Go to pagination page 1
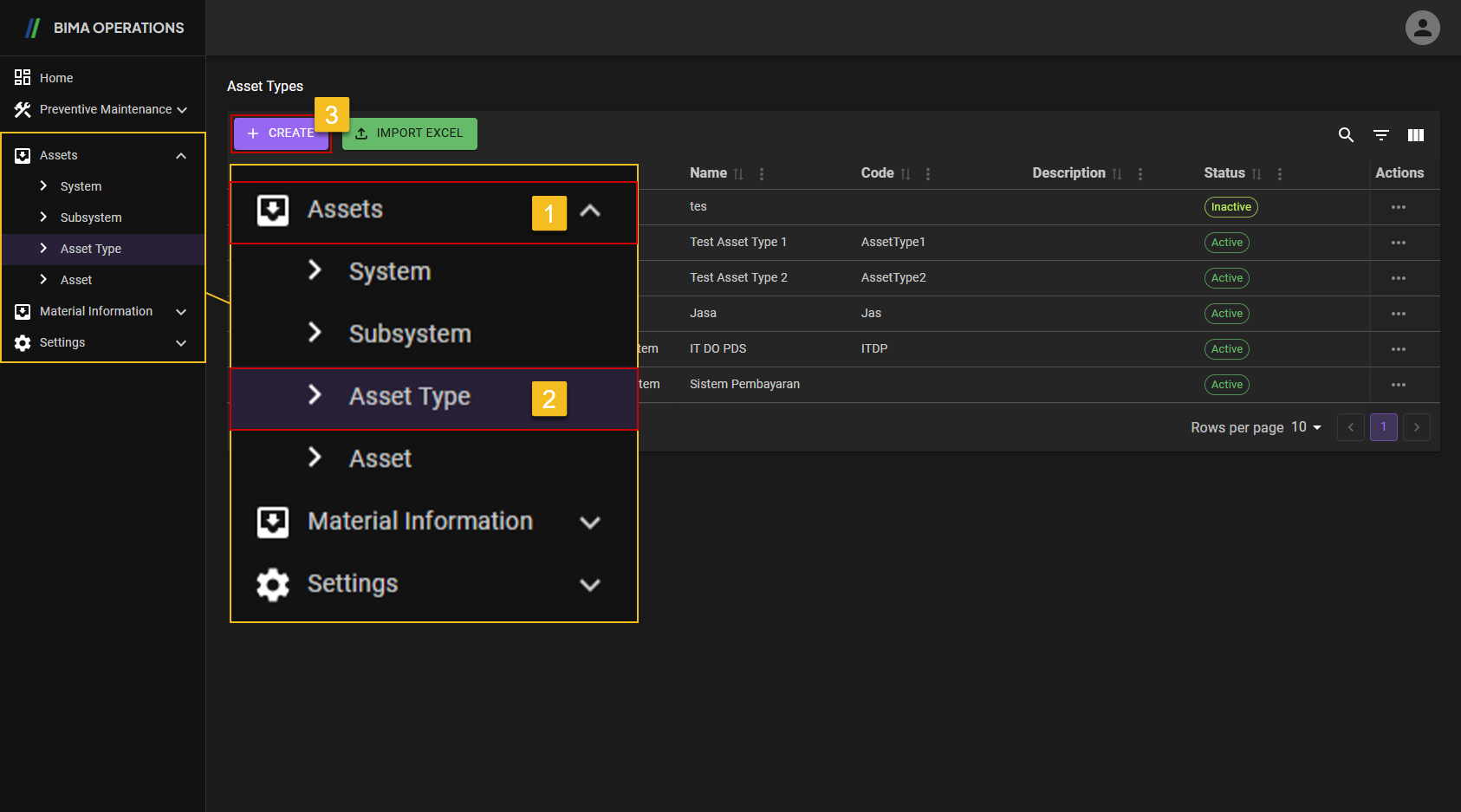The height and width of the screenshot is (812, 1461). 1383,427
